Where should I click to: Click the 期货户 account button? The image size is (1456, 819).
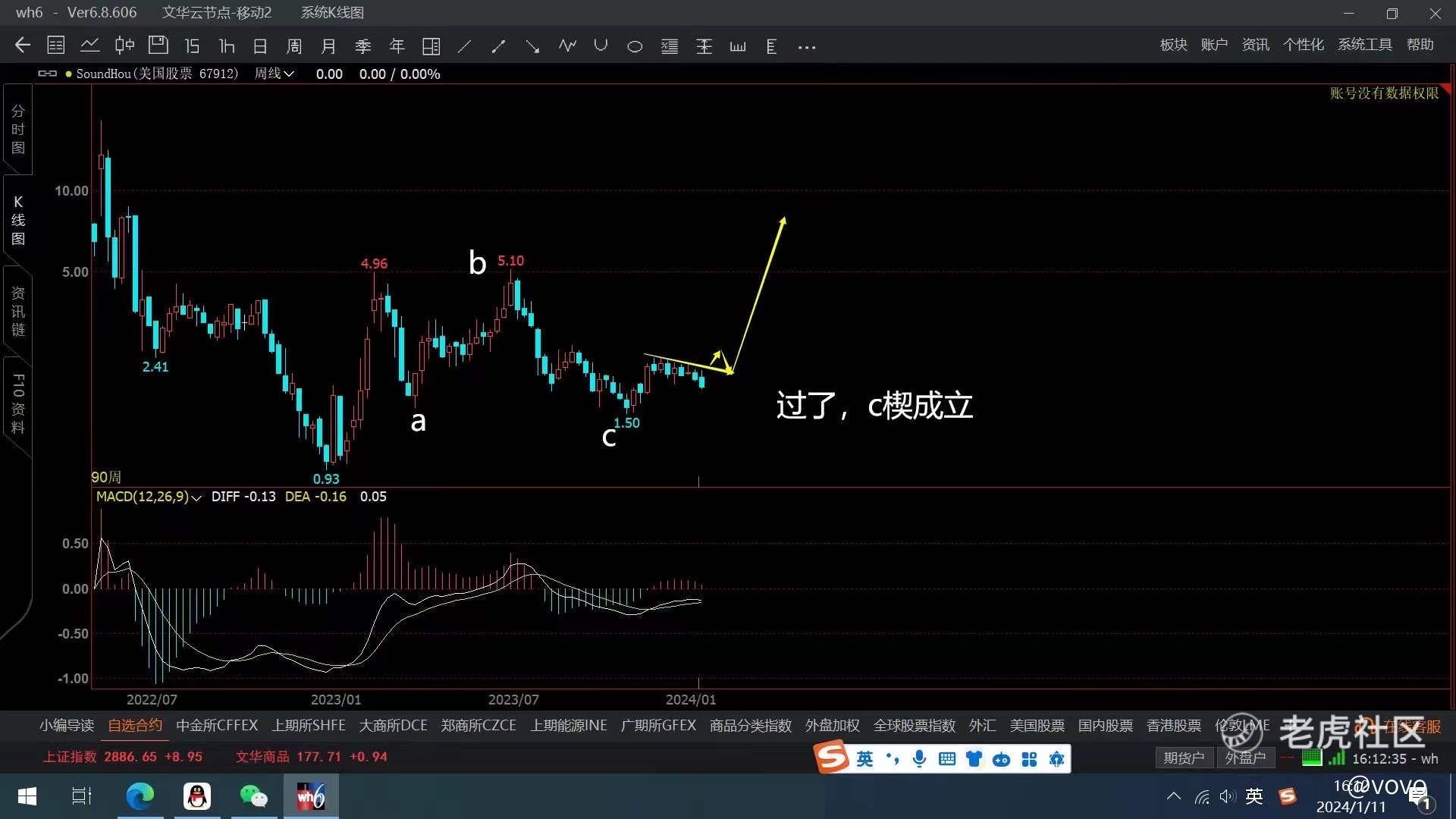pos(1183,758)
